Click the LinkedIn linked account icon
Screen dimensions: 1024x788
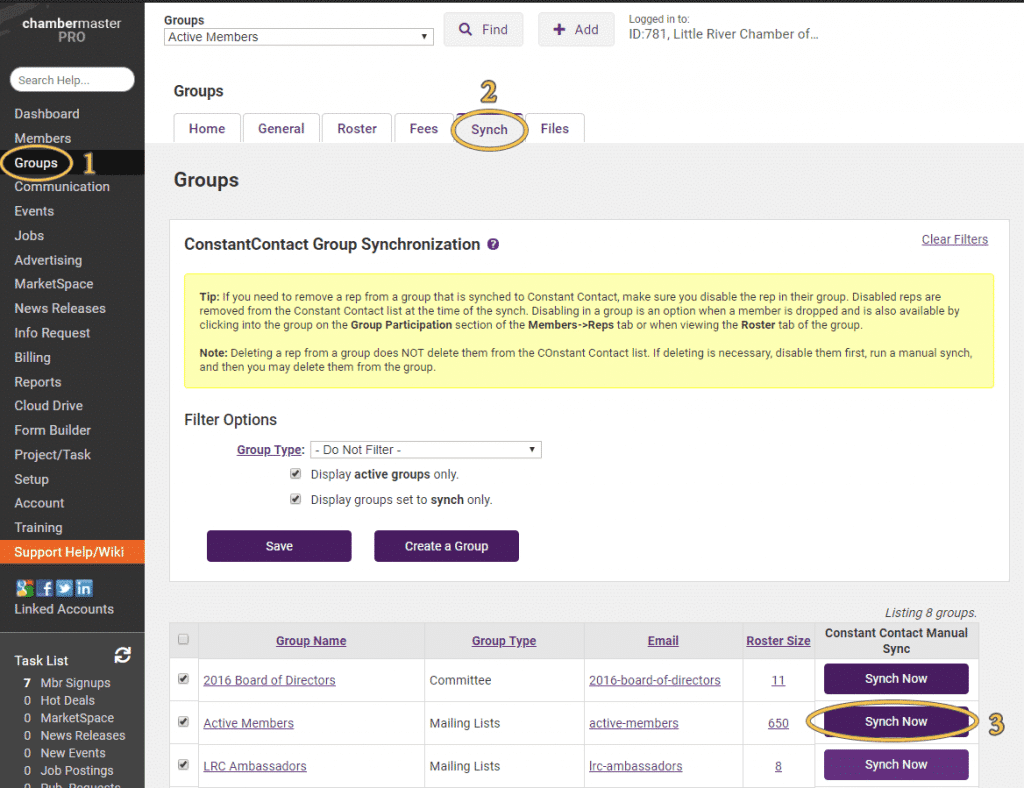84,588
